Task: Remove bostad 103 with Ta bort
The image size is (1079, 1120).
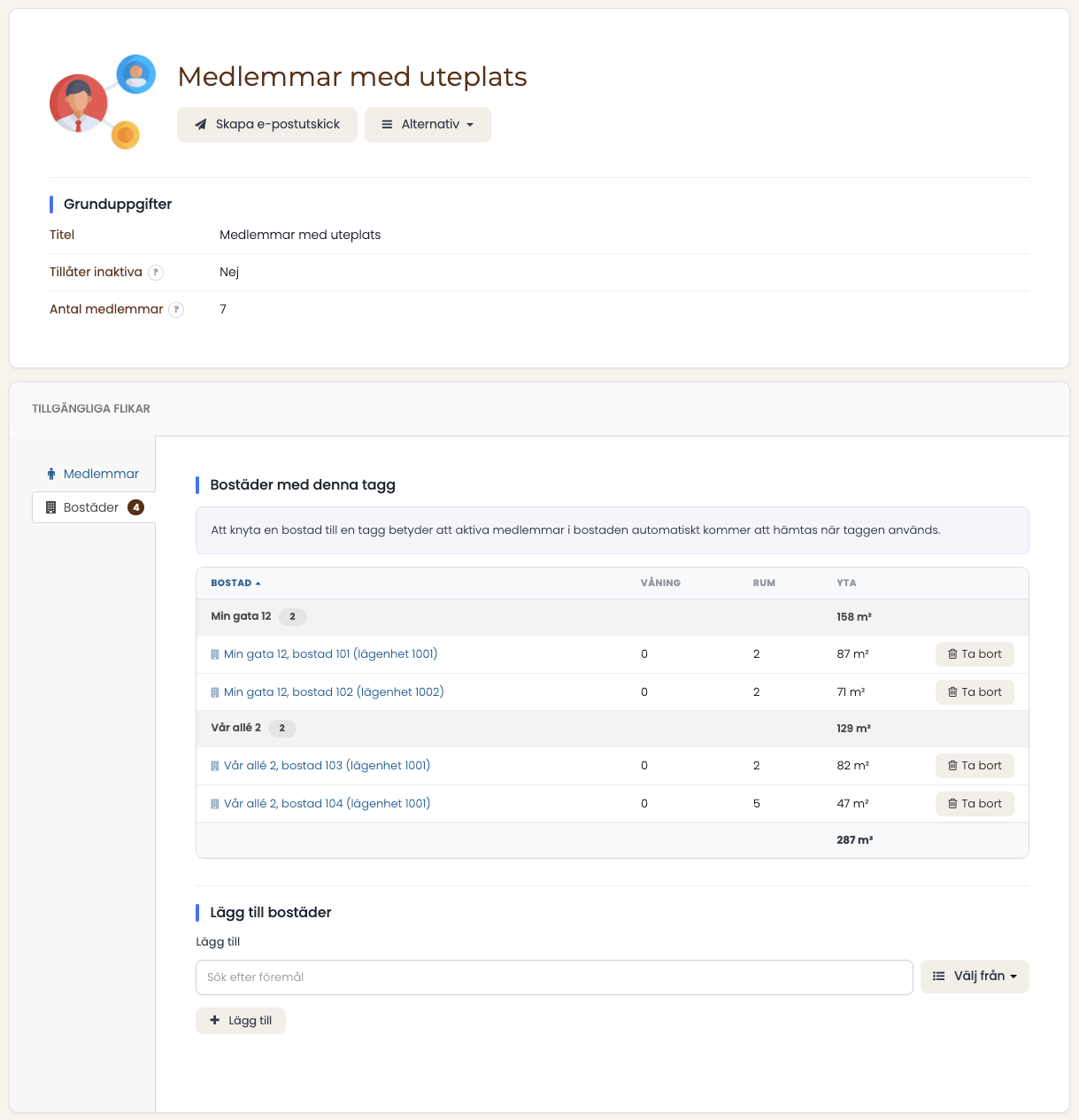Action: 975,766
